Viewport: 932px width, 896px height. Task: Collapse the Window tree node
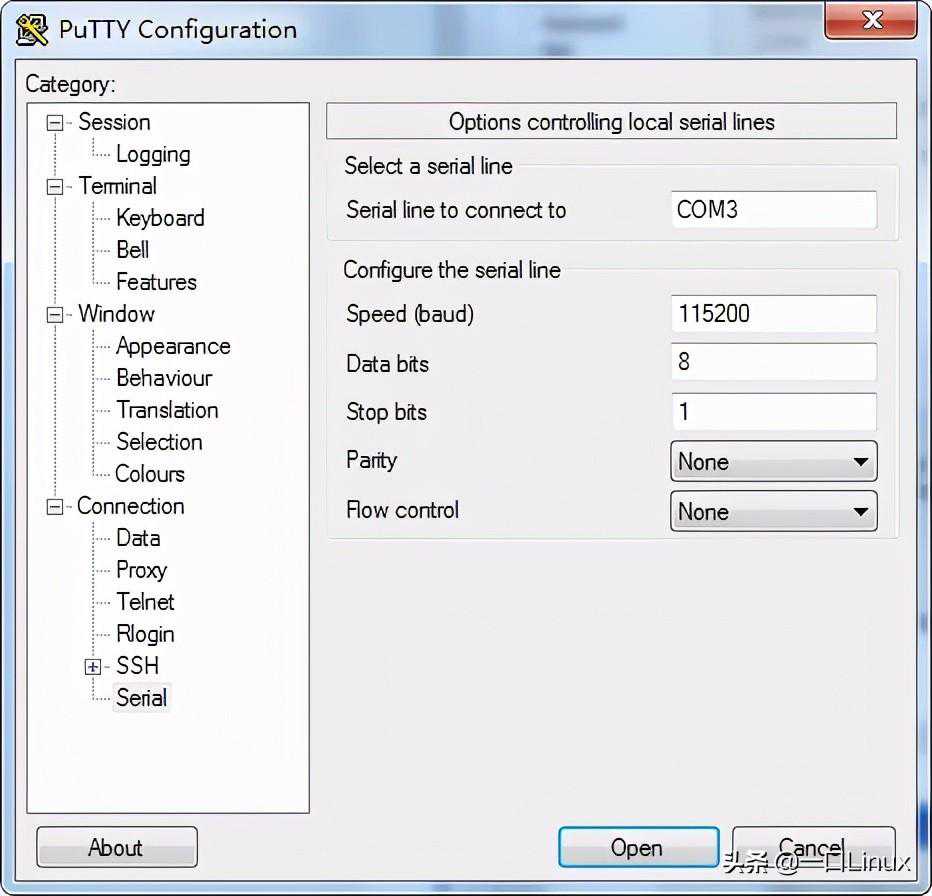56,315
